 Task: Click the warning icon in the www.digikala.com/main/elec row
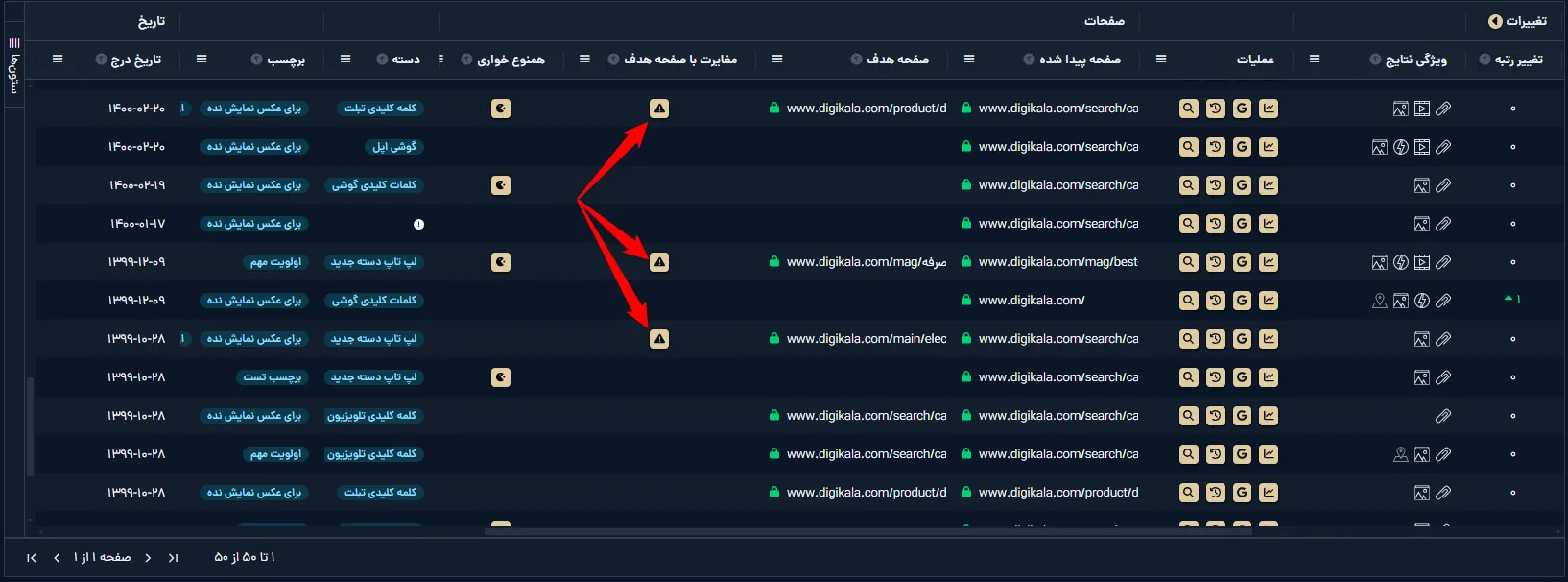click(659, 339)
